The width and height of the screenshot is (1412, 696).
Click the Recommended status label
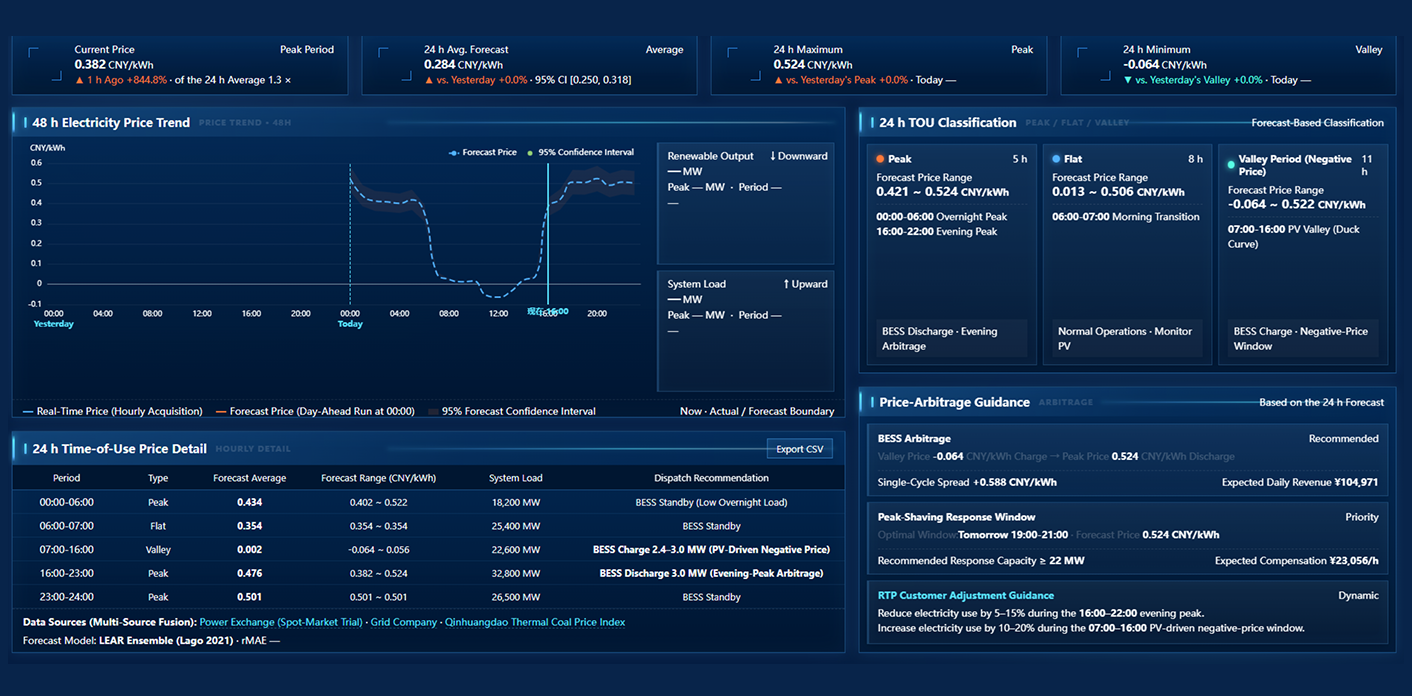1343,438
